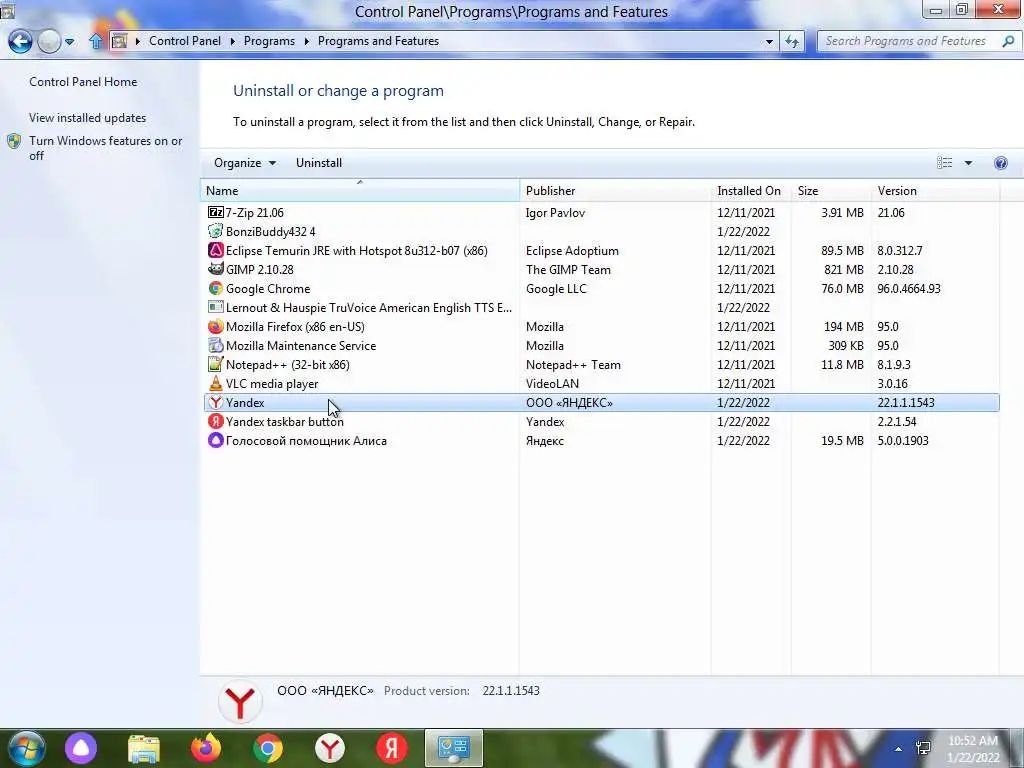The width and height of the screenshot is (1024, 768).
Task: Show hidden icons in system tray
Action: coord(899,749)
